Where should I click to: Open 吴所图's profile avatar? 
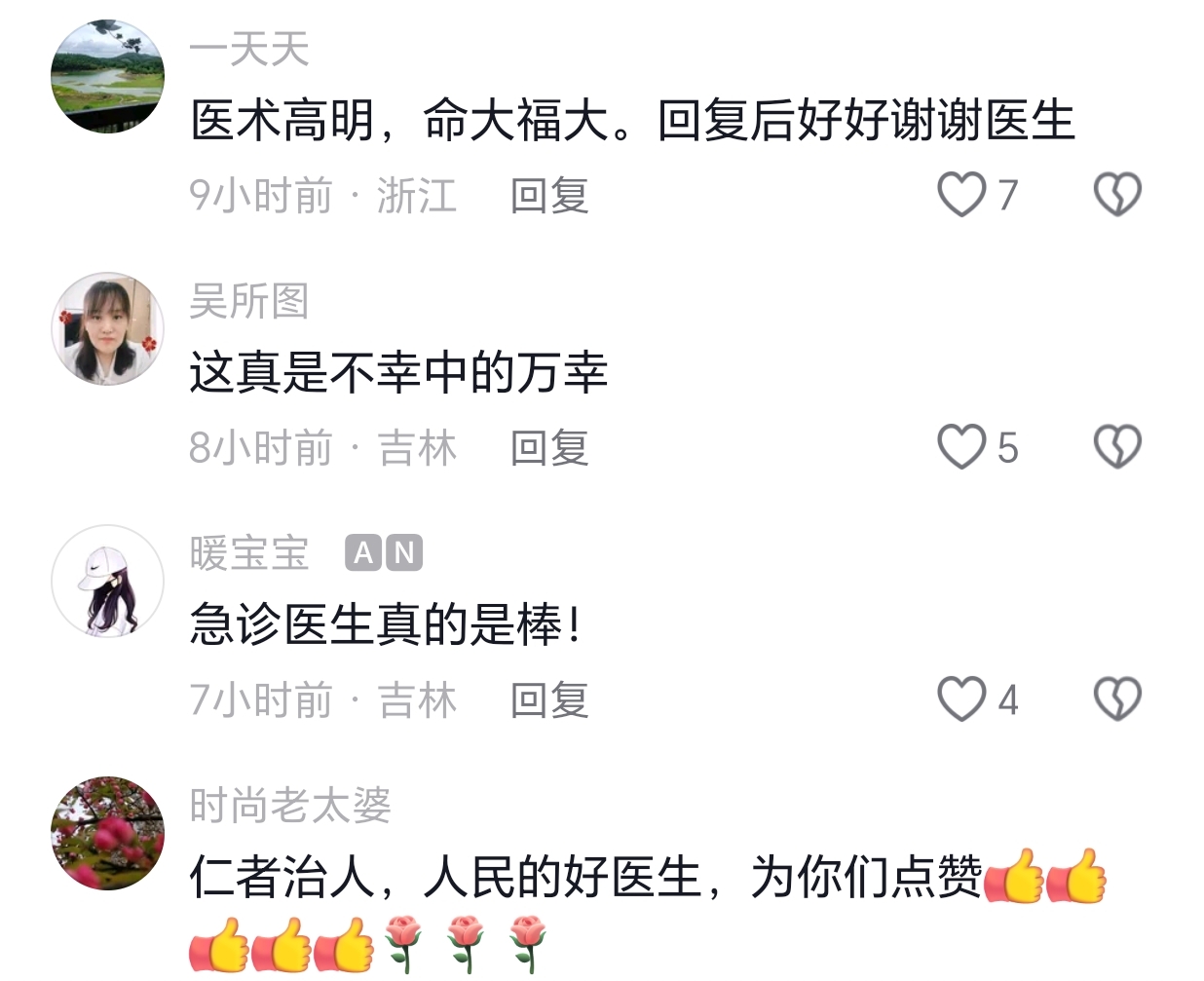tap(107, 328)
